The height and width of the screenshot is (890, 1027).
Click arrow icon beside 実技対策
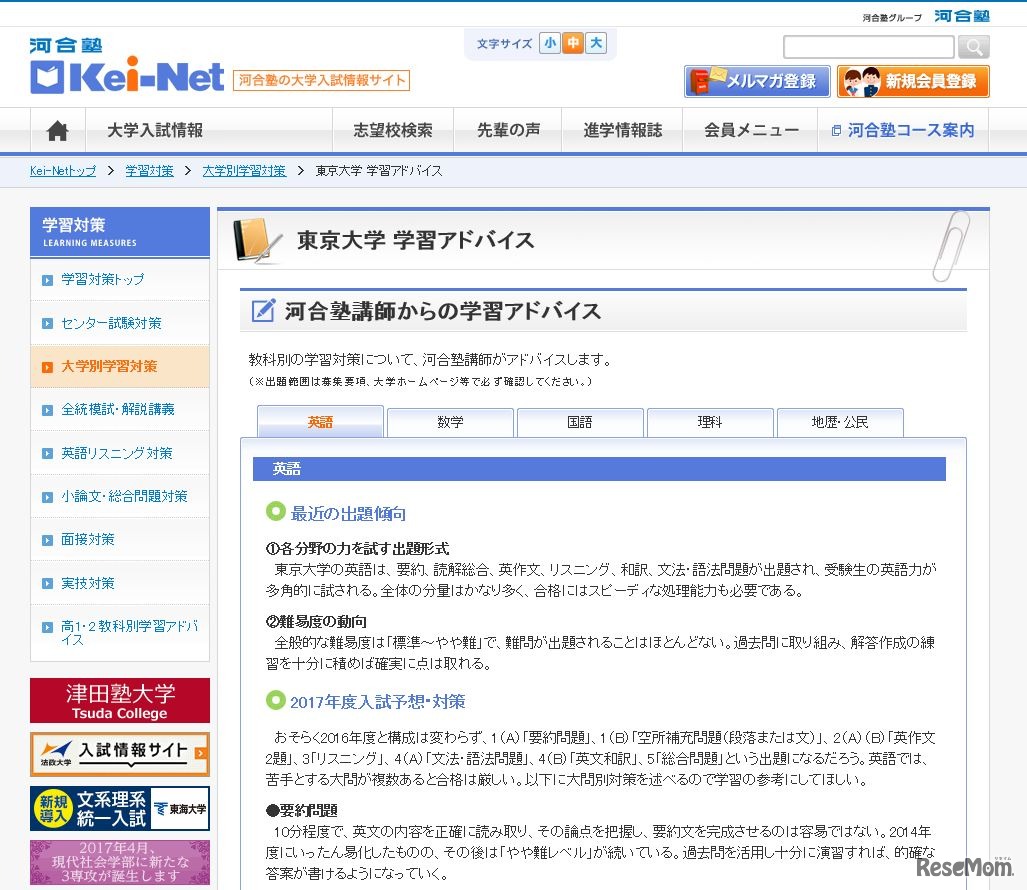tap(47, 584)
